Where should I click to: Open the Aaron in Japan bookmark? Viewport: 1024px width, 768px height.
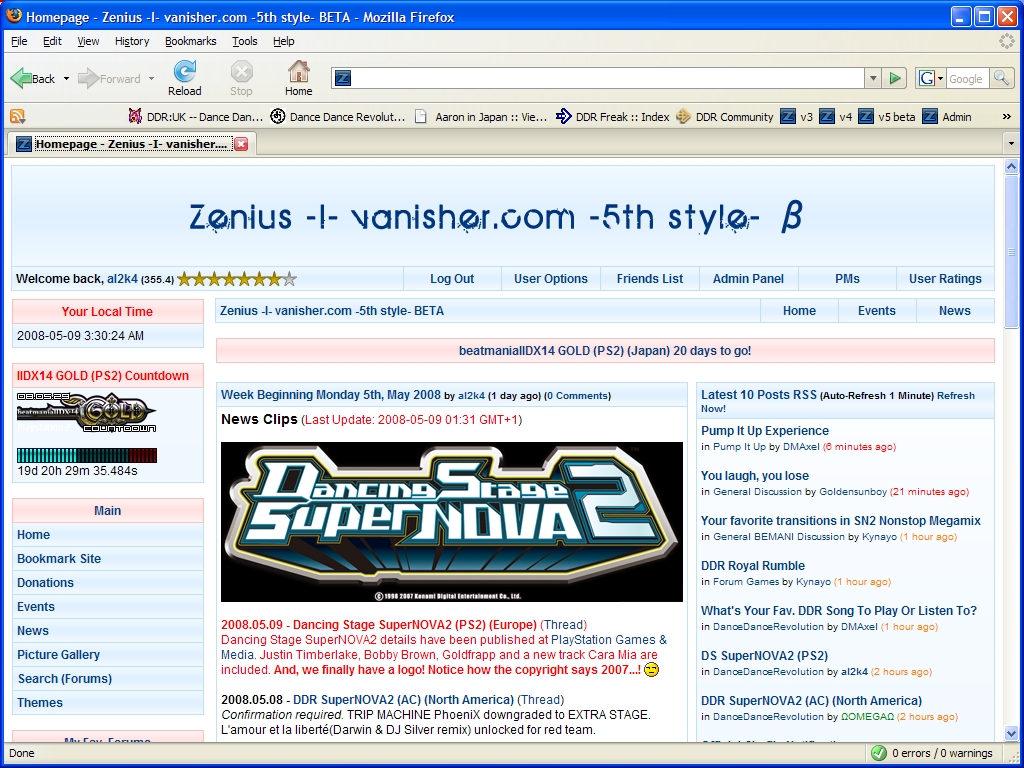[x=481, y=117]
